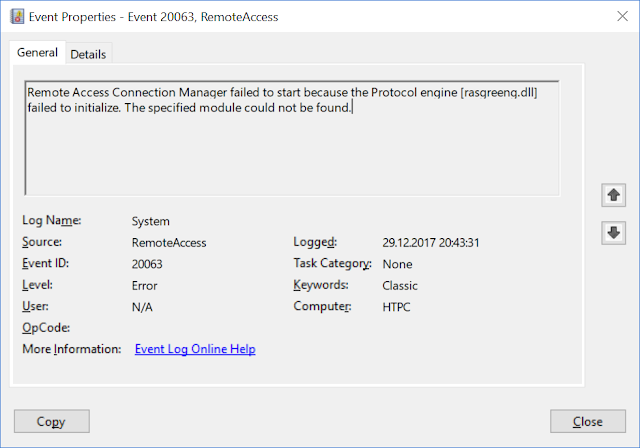Open Event Log Online Help link
Viewport: 640px width, 448px height.
[x=195, y=349]
